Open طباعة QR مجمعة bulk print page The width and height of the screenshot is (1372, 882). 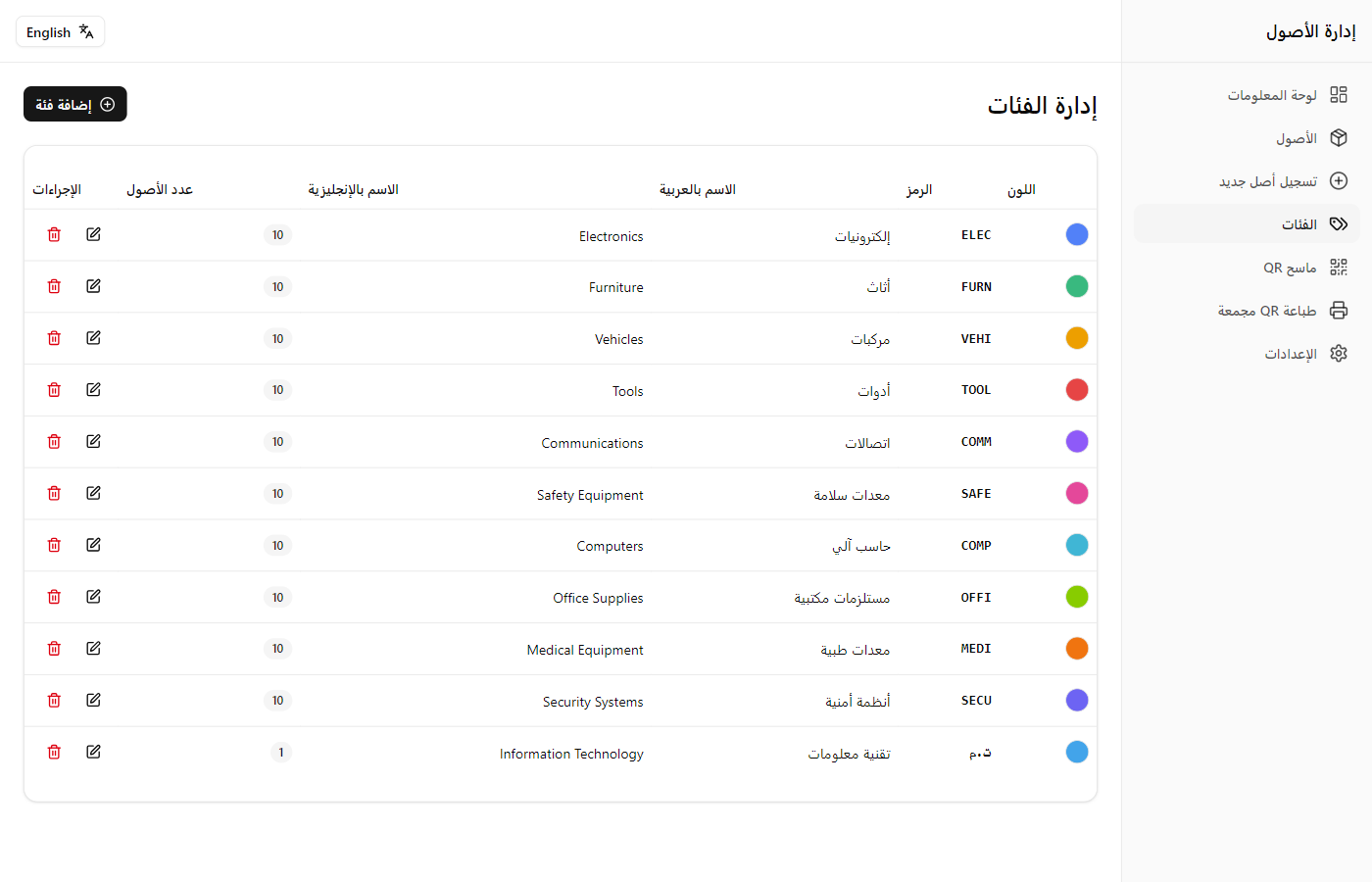[1247, 310]
